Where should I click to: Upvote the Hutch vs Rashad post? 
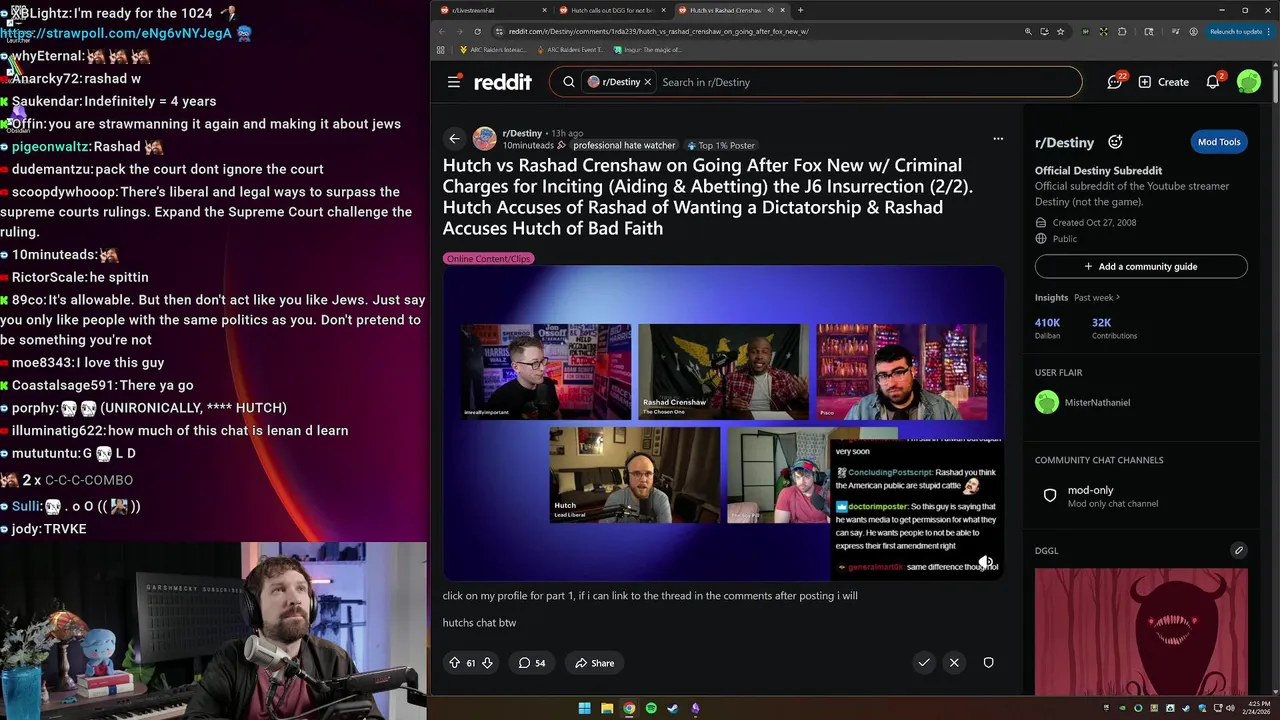tap(455, 663)
